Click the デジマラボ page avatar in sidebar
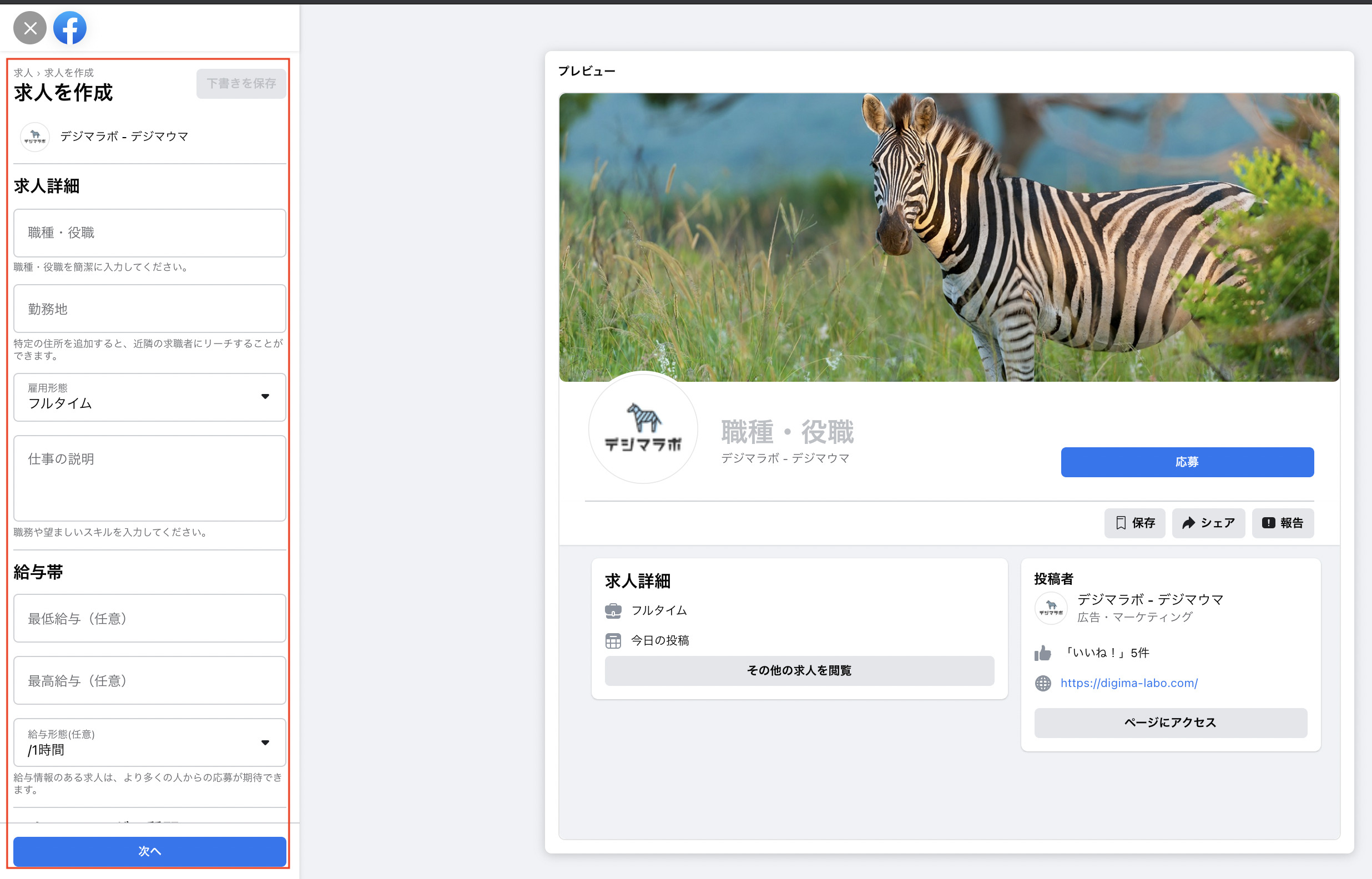This screenshot has width=1372, height=879. 35,137
